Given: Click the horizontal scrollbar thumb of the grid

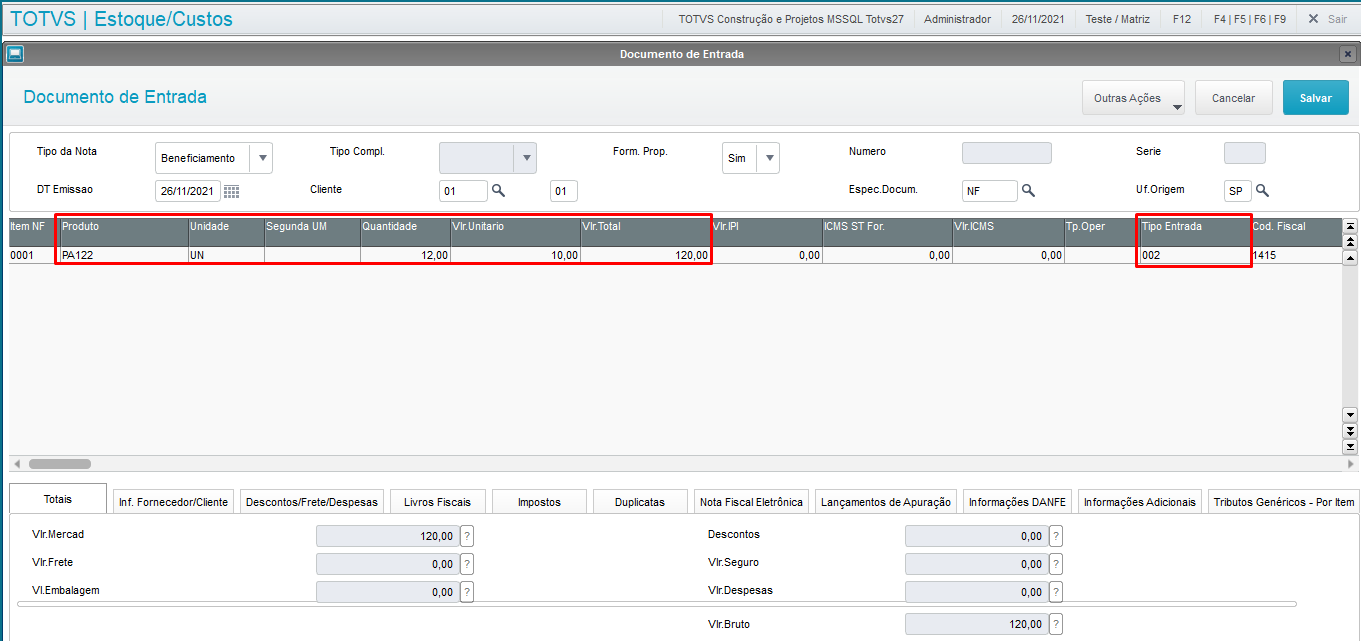Looking at the screenshot, I should (59, 464).
